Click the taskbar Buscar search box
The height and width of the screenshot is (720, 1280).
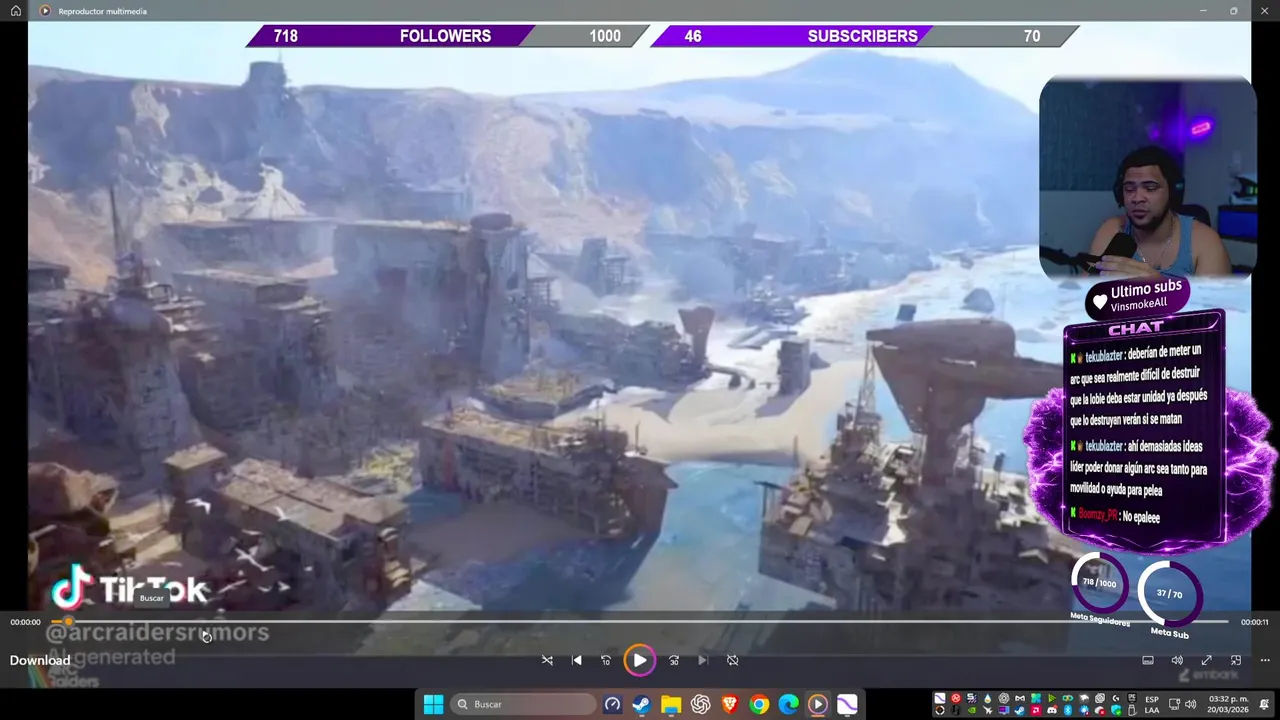pyautogui.click(x=523, y=704)
